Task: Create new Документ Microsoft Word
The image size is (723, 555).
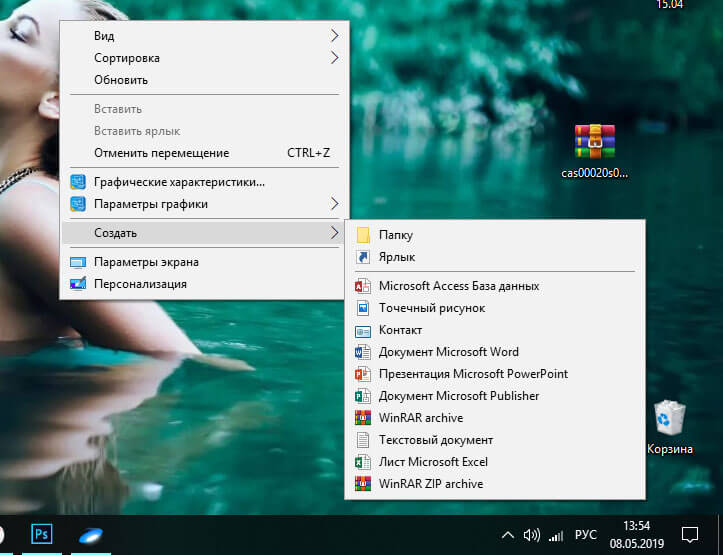Action: click(448, 352)
